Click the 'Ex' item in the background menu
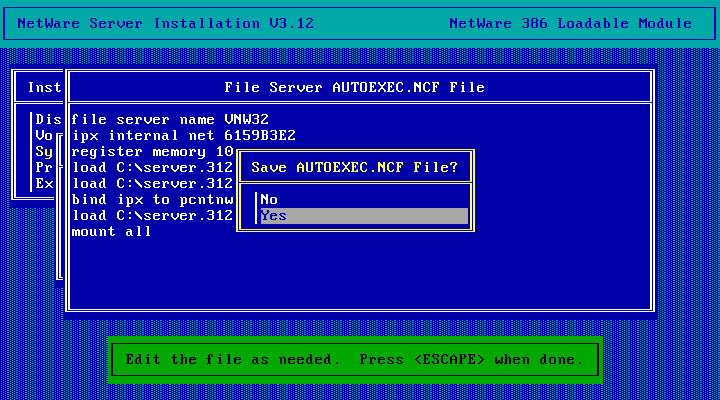Image resolution: width=720 pixels, height=400 pixels. (x=44, y=184)
